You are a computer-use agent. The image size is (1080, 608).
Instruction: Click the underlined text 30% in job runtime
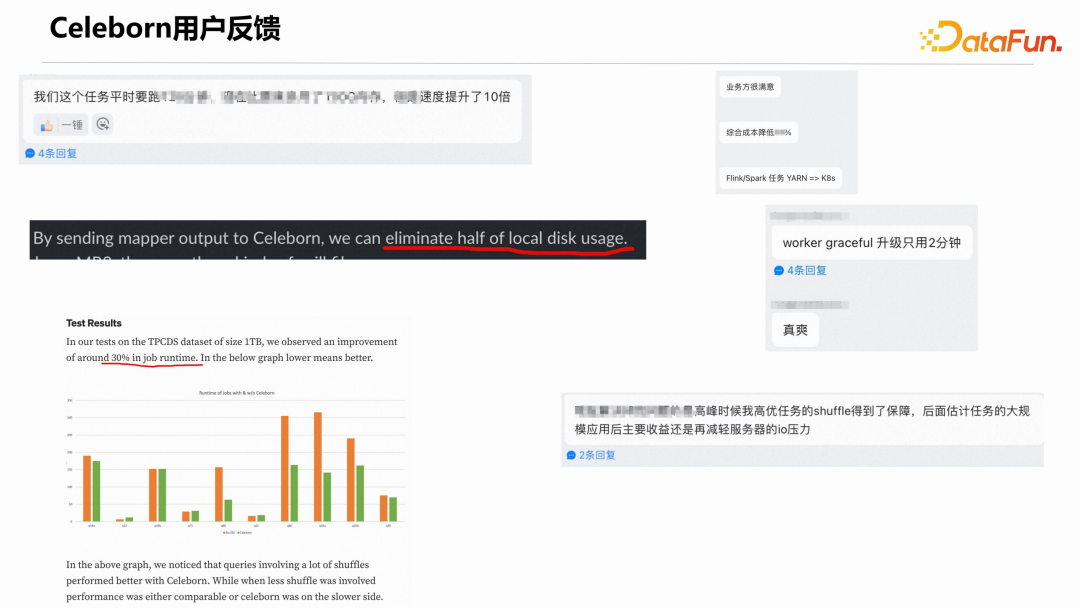(x=154, y=357)
